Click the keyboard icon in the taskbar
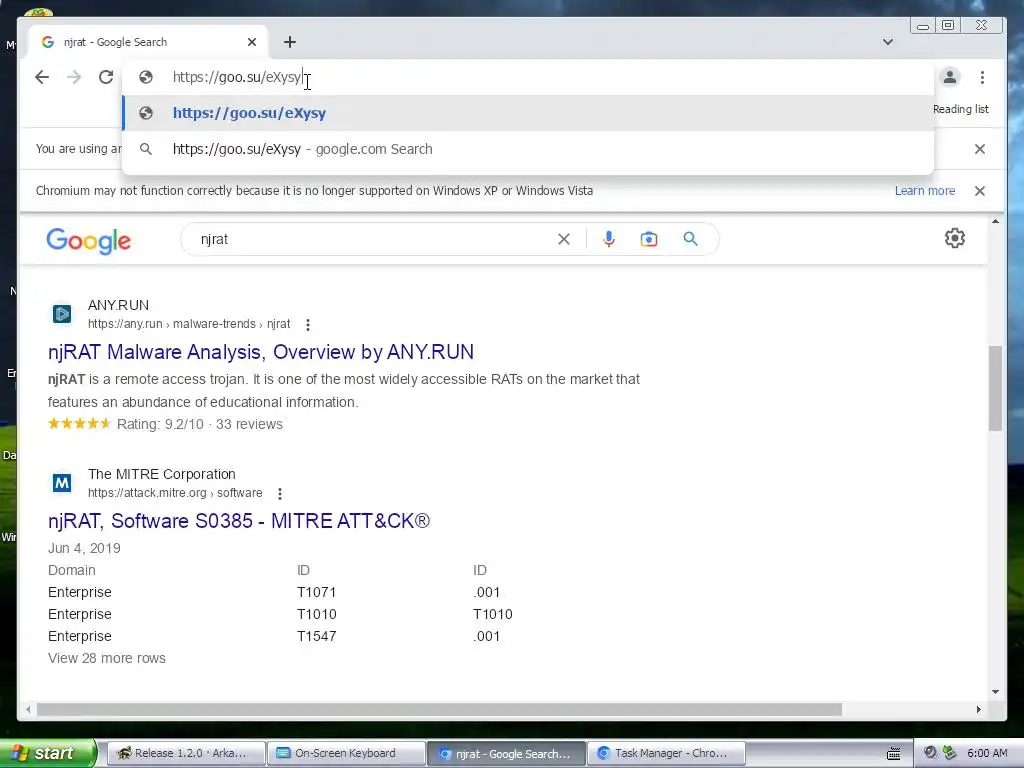 pos(893,754)
